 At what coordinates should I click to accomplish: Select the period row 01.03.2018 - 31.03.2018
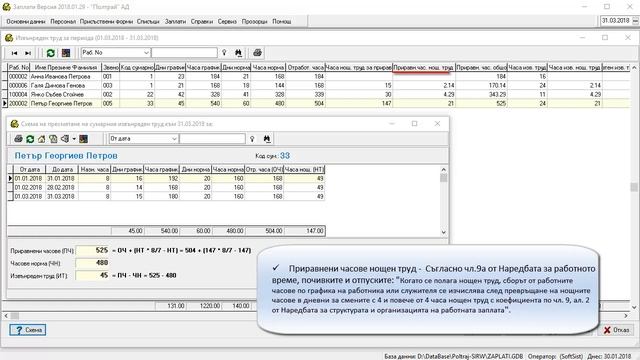coord(169,196)
